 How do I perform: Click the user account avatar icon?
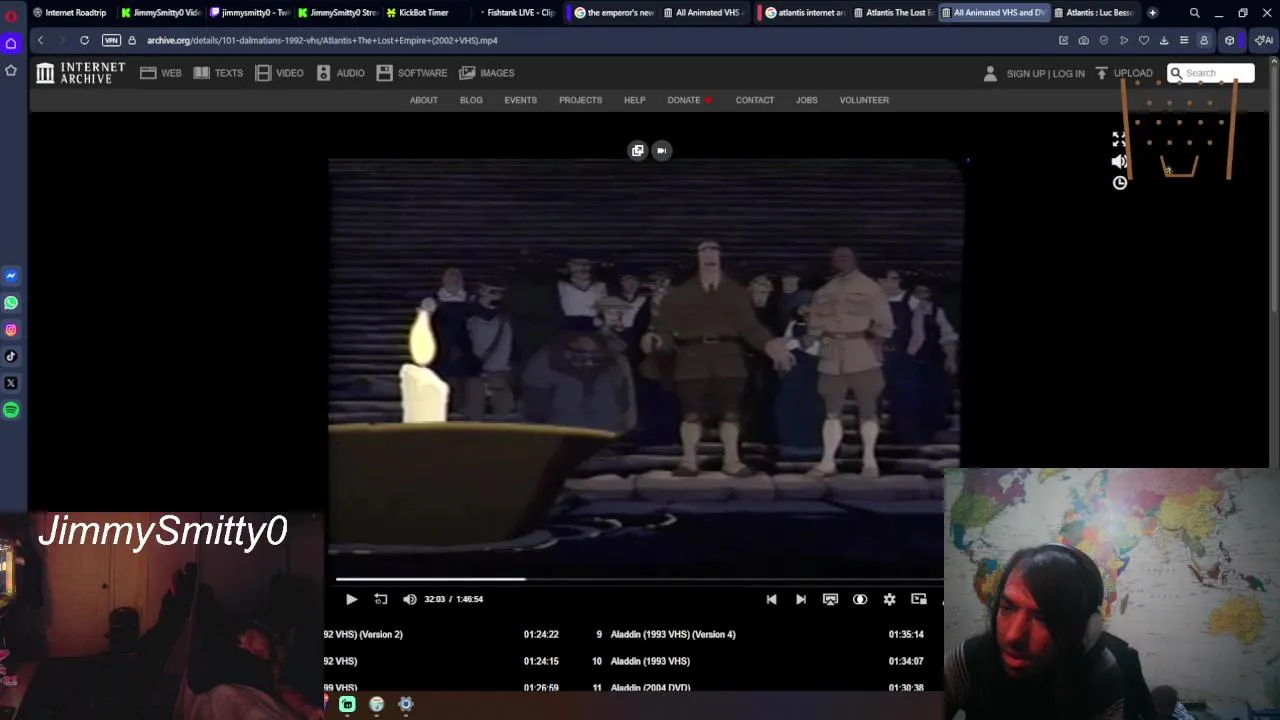coord(990,73)
